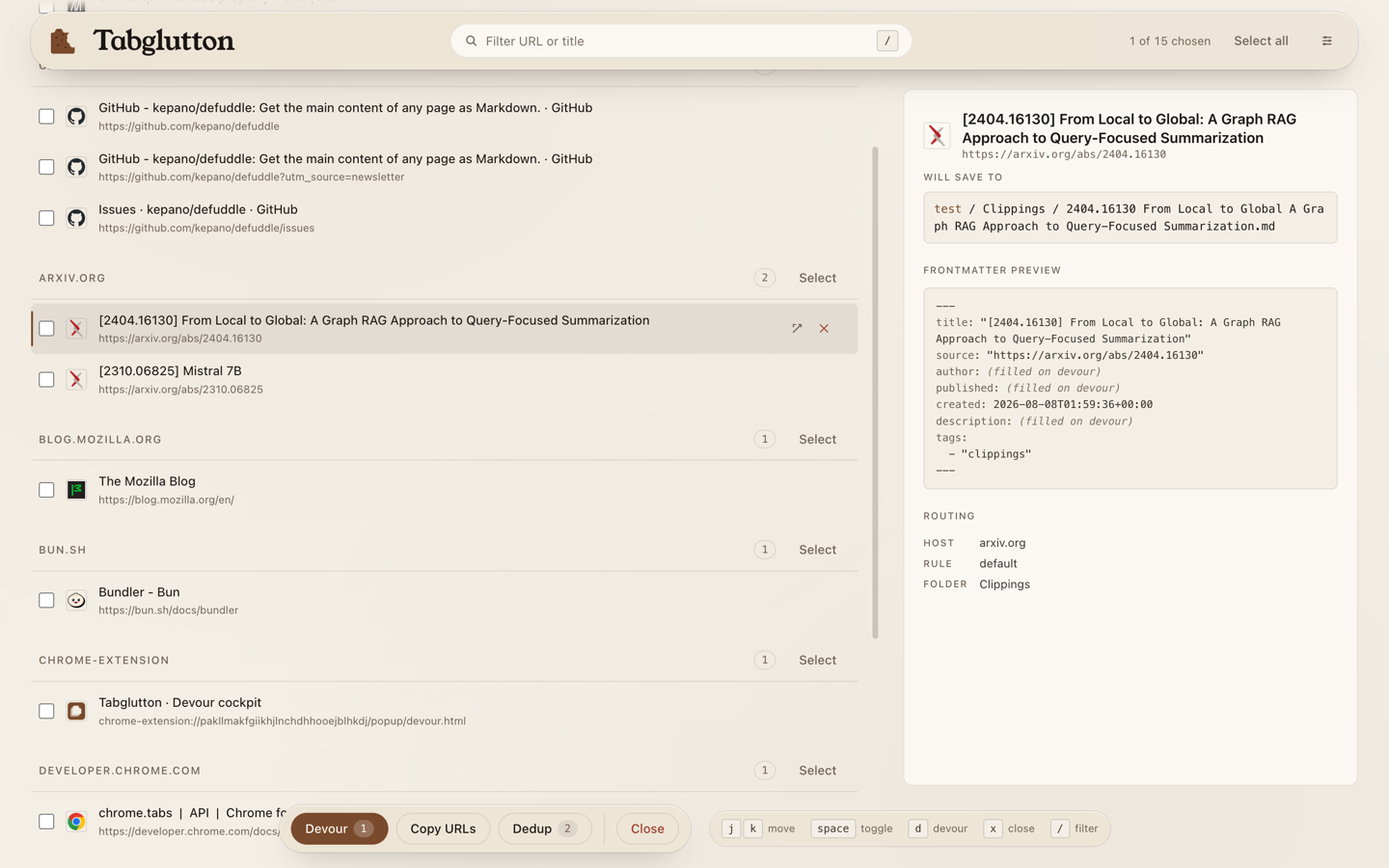
Task: Check The Mozilla Blog checkbox
Action: 46,490
